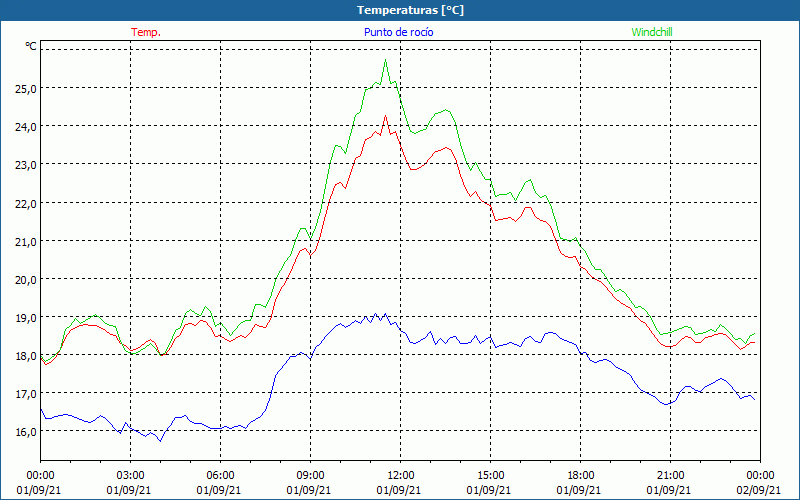The image size is (800, 500).
Task: Click the red Temp. curve peak near 11:30
Action: pyautogui.click(x=385, y=116)
